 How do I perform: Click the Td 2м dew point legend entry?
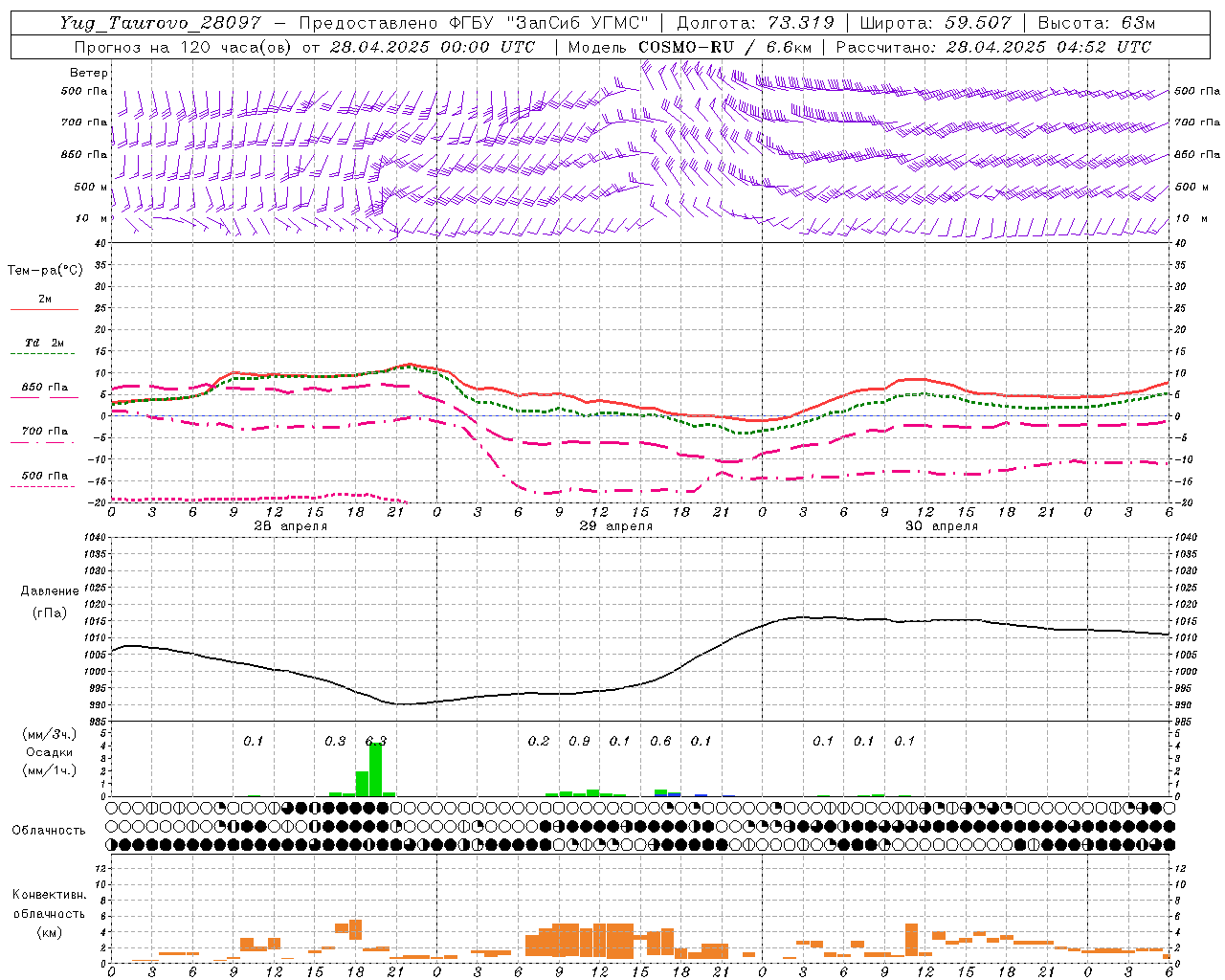45,343
